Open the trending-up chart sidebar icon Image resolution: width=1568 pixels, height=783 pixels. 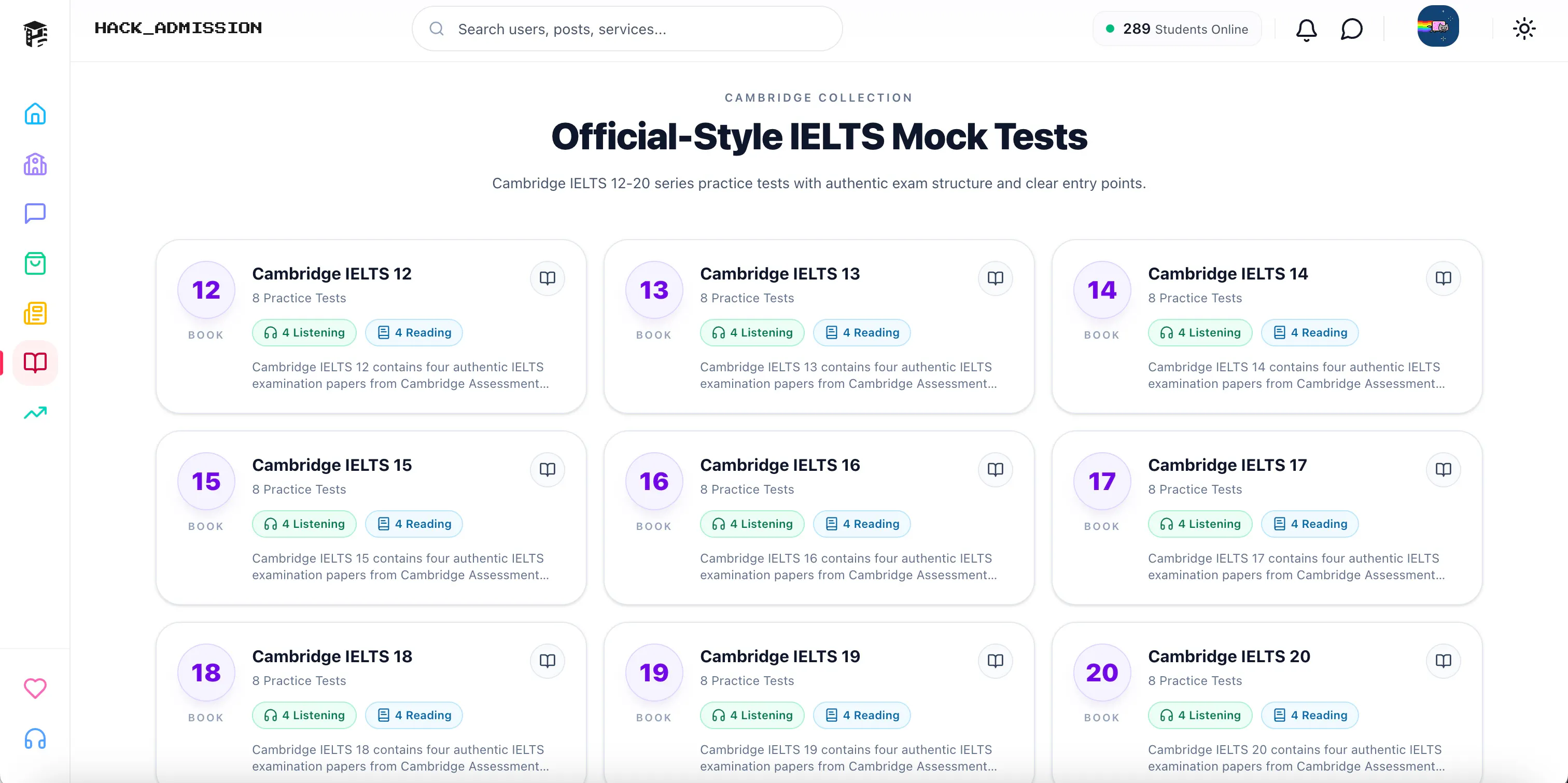[x=35, y=413]
